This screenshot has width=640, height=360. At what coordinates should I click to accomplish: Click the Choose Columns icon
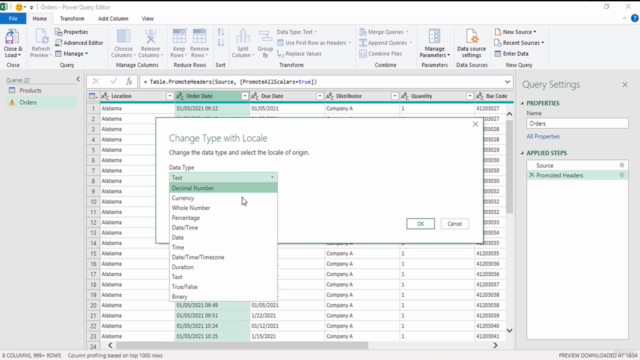click(123, 37)
